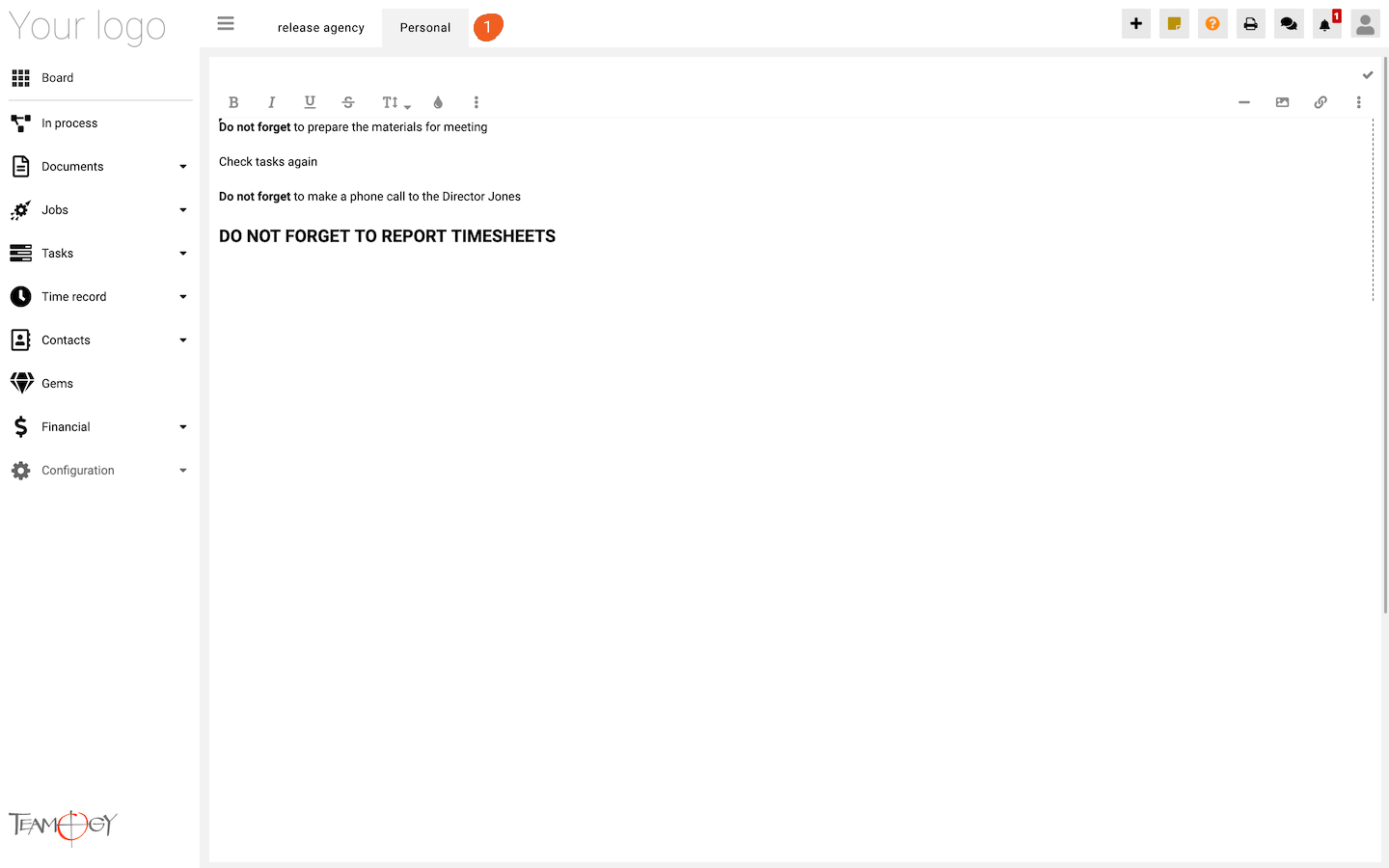Screen dimensions: 1389x868
Task: Switch to the release agency tab
Action: click(321, 28)
